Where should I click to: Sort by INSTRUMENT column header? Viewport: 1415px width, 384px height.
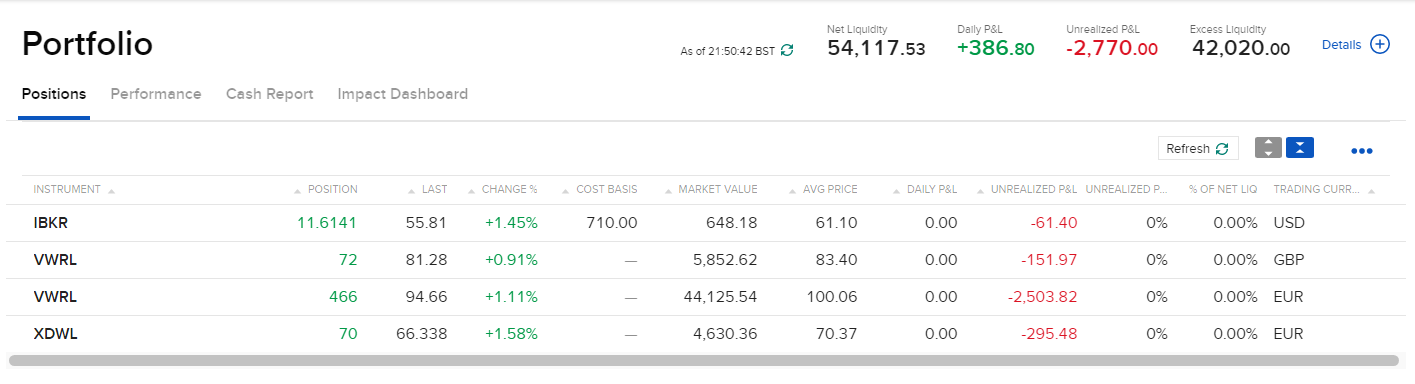tap(67, 189)
